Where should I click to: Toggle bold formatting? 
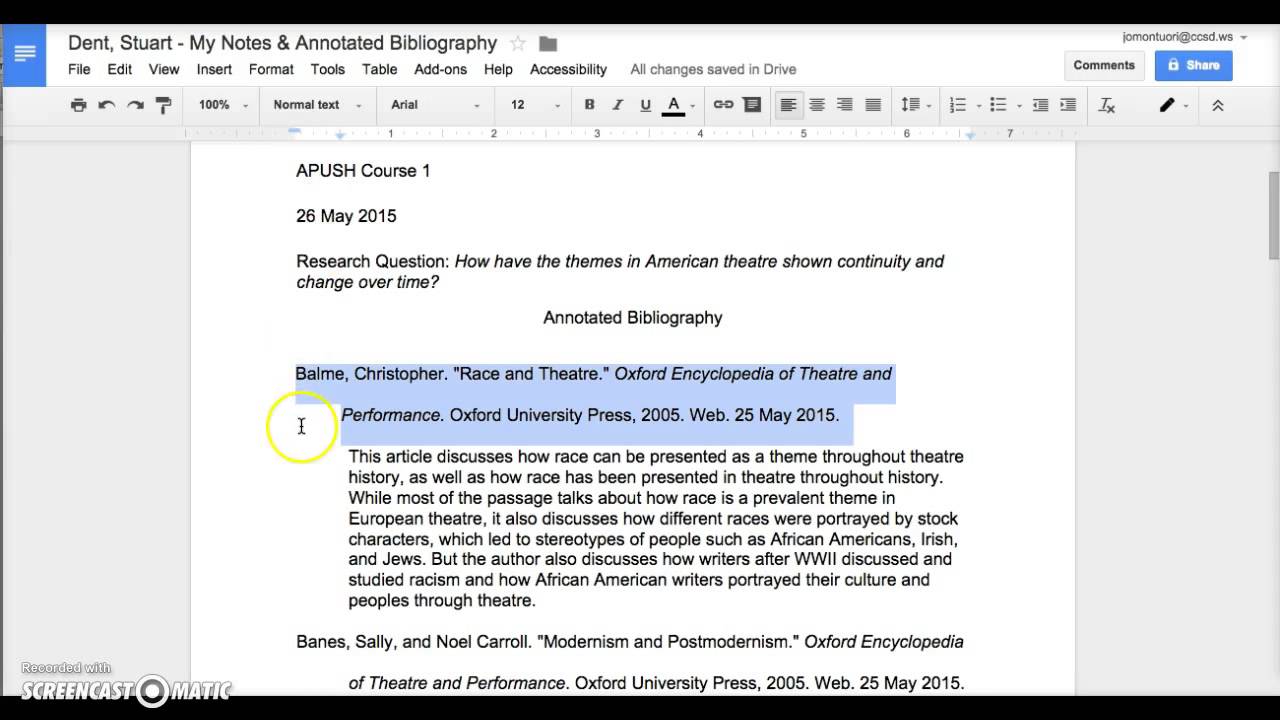tap(589, 105)
